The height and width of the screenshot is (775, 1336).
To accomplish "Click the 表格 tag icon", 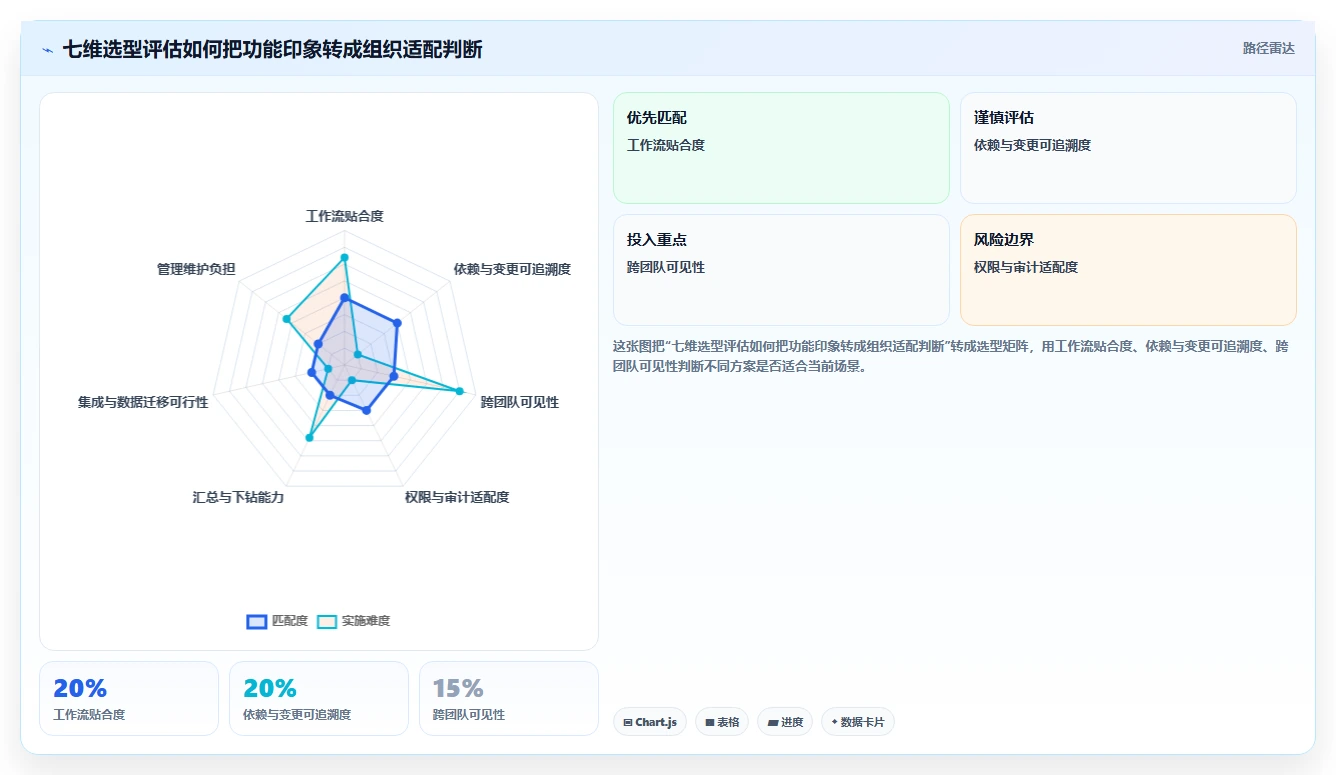I will 709,722.
